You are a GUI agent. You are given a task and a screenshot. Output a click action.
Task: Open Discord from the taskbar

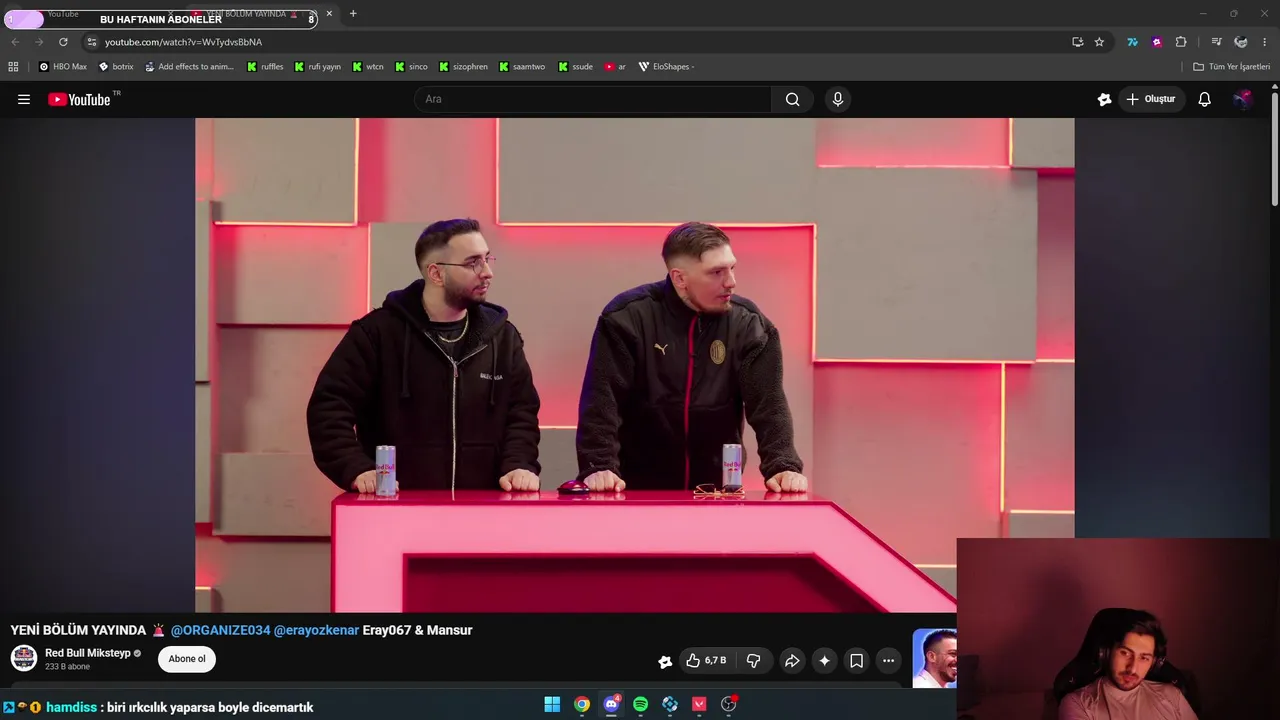611,704
